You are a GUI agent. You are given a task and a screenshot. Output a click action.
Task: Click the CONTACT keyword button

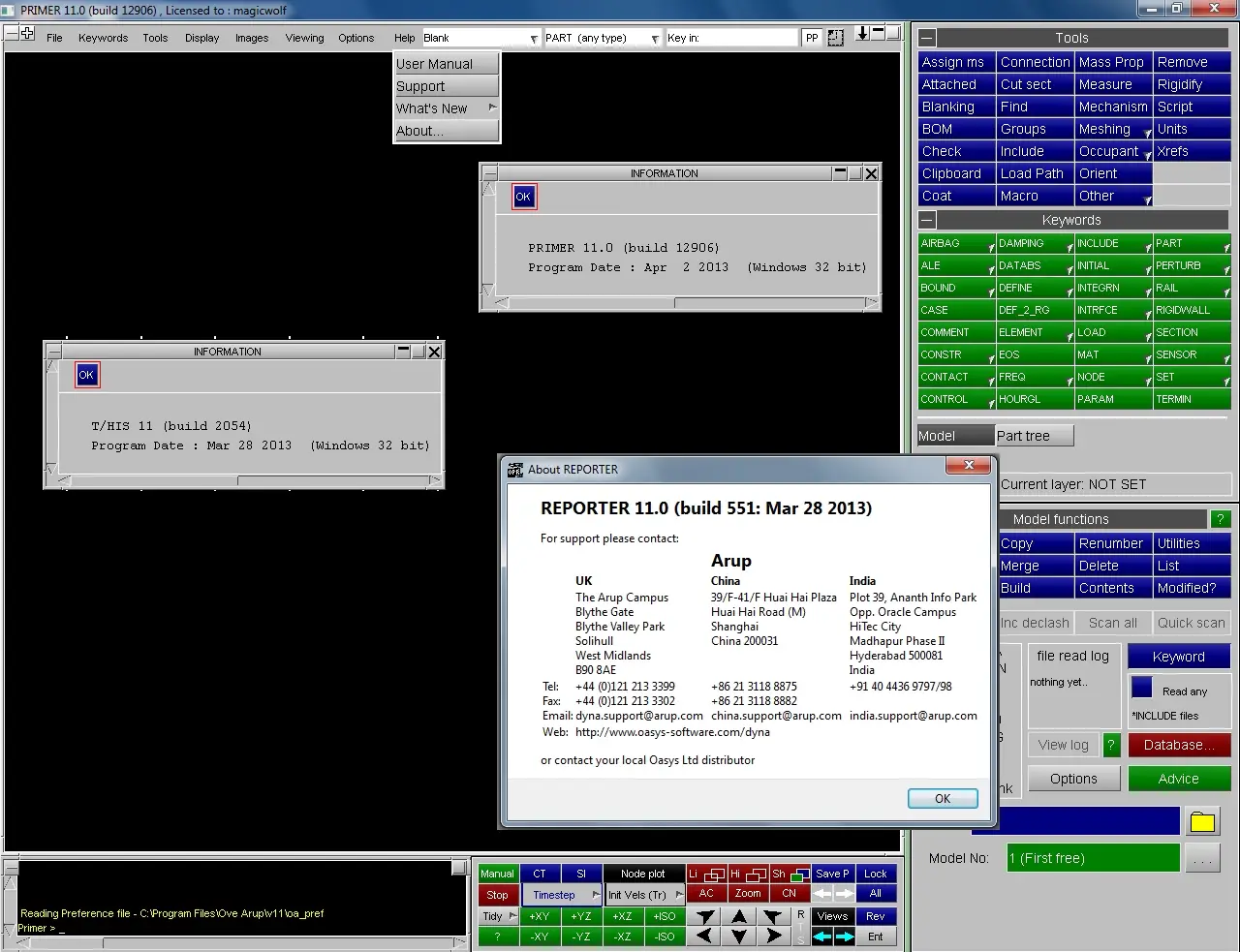coord(956,377)
